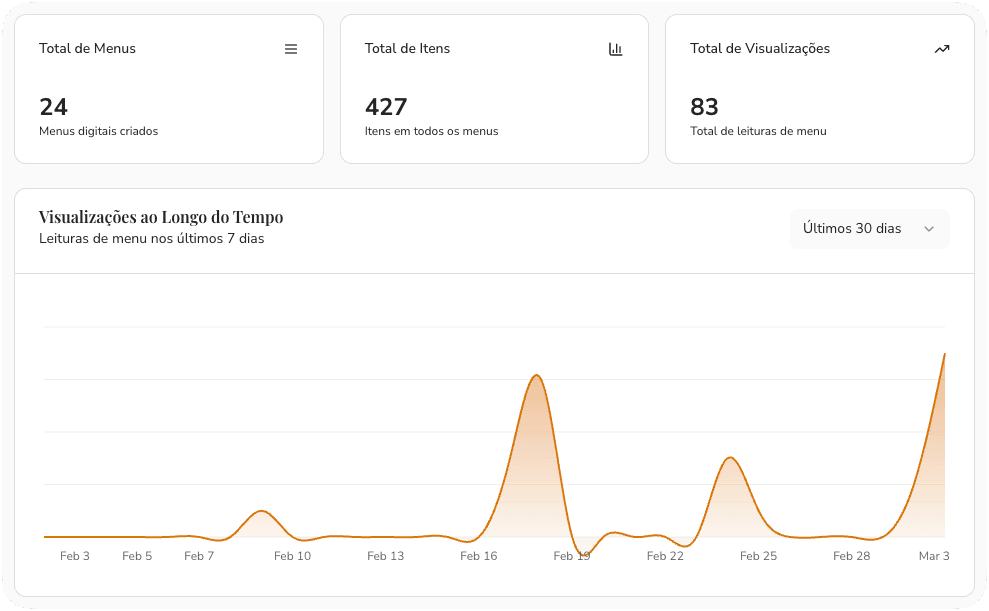Click the 427 items statistic value
The image size is (989, 611).
point(386,107)
